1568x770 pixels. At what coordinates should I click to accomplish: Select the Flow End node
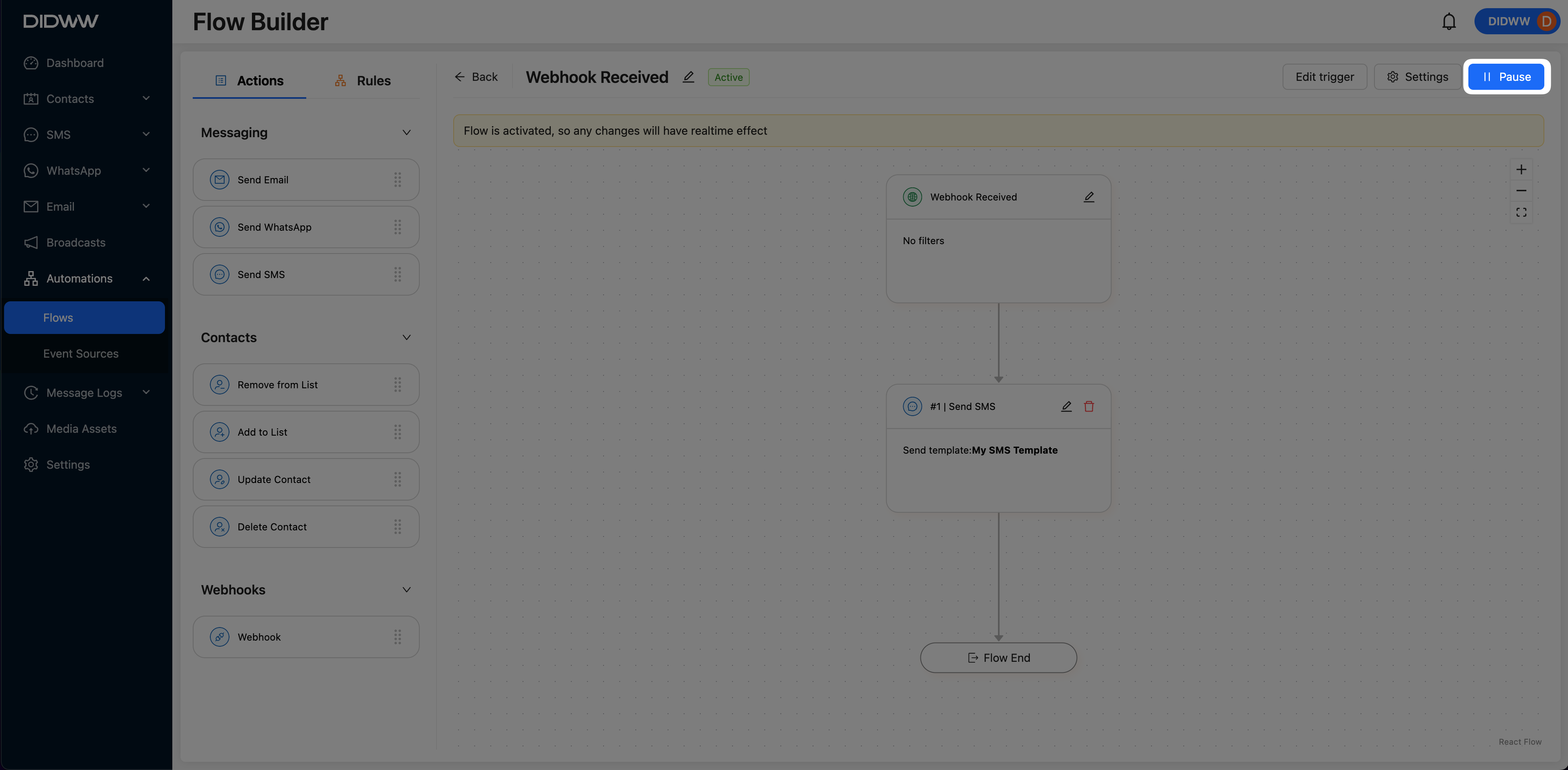tap(998, 658)
